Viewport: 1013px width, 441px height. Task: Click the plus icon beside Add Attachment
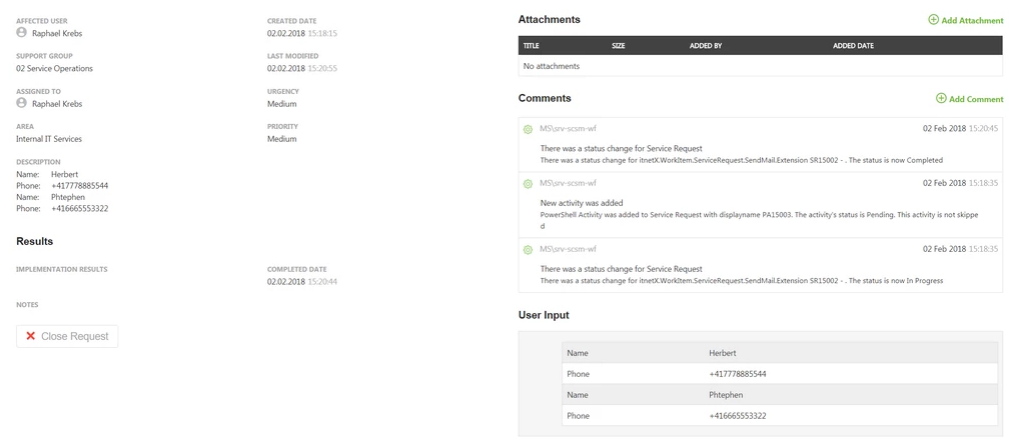[934, 19]
